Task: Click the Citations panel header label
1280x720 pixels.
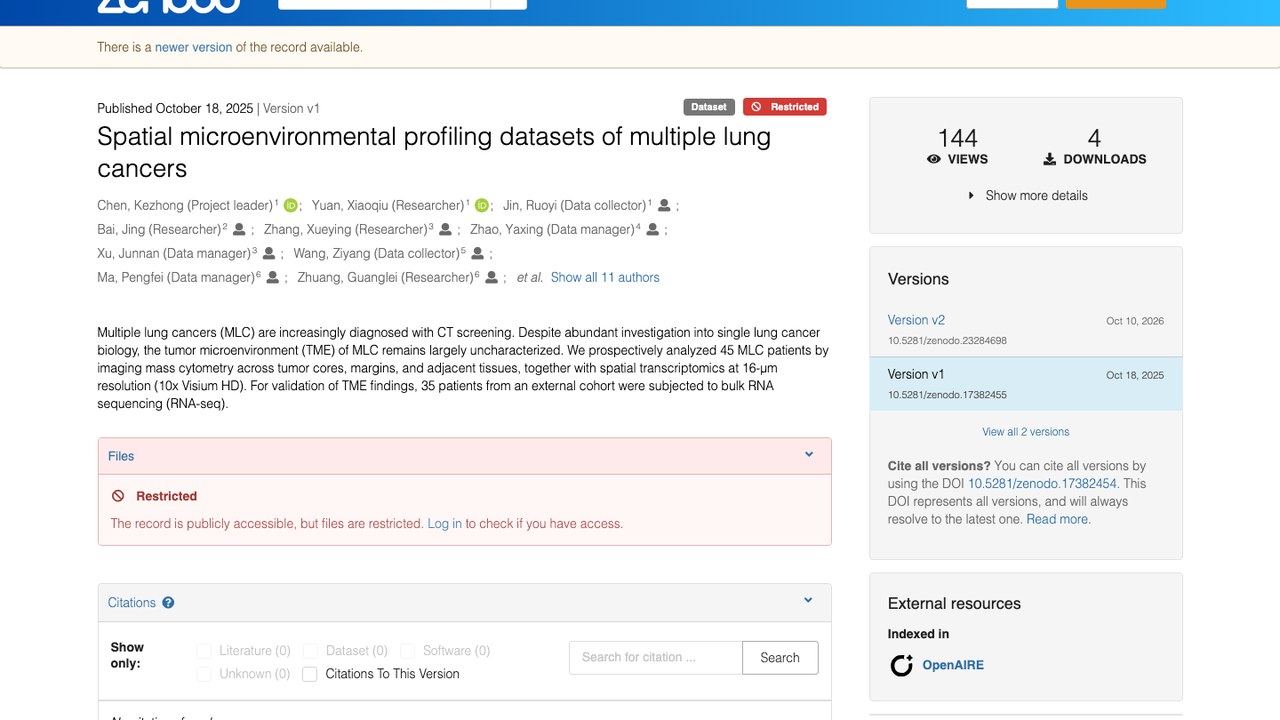Action: coord(132,602)
